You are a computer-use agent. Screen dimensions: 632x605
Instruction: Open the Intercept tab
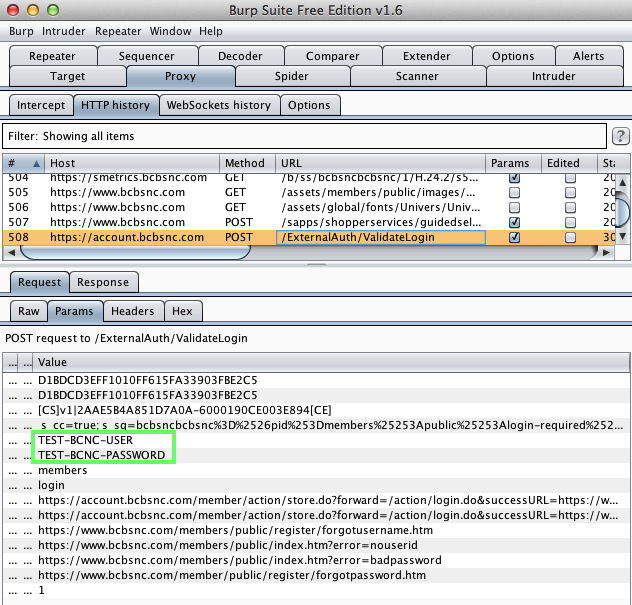click(41, 105)
